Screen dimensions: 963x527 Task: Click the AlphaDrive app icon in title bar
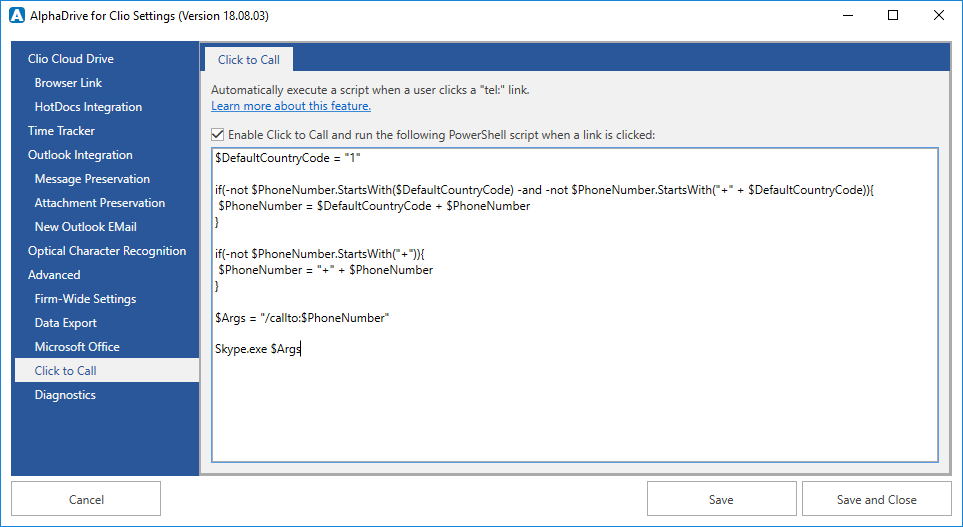pyautogui.click(x=16, y=16)
